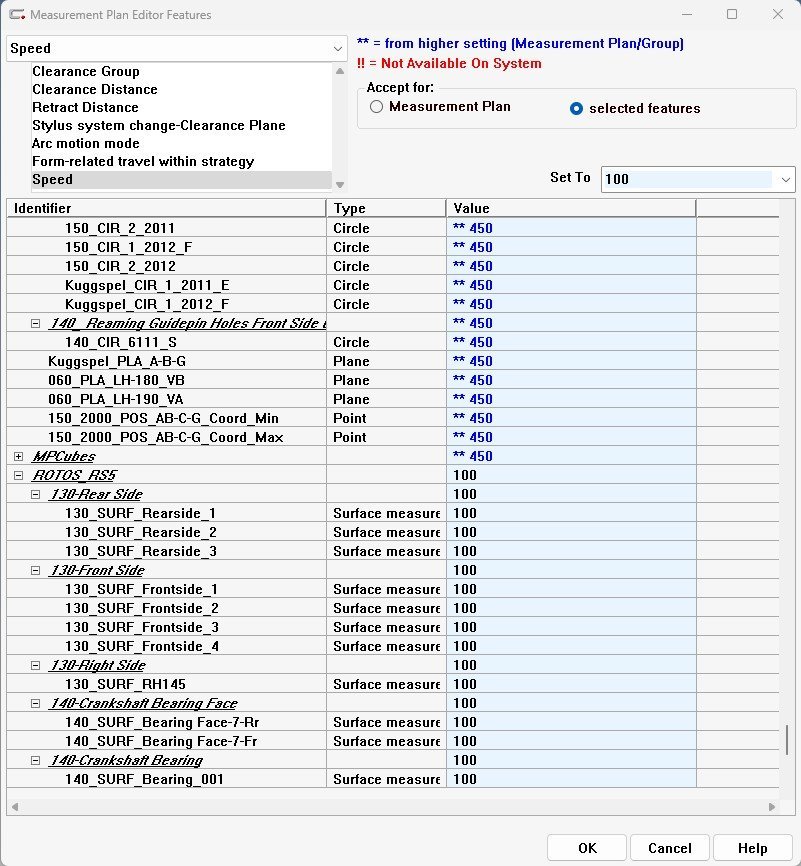Collapse the ROTOS_RS5 group
Viewport: 801px width, 866px height.
[19, 475]
